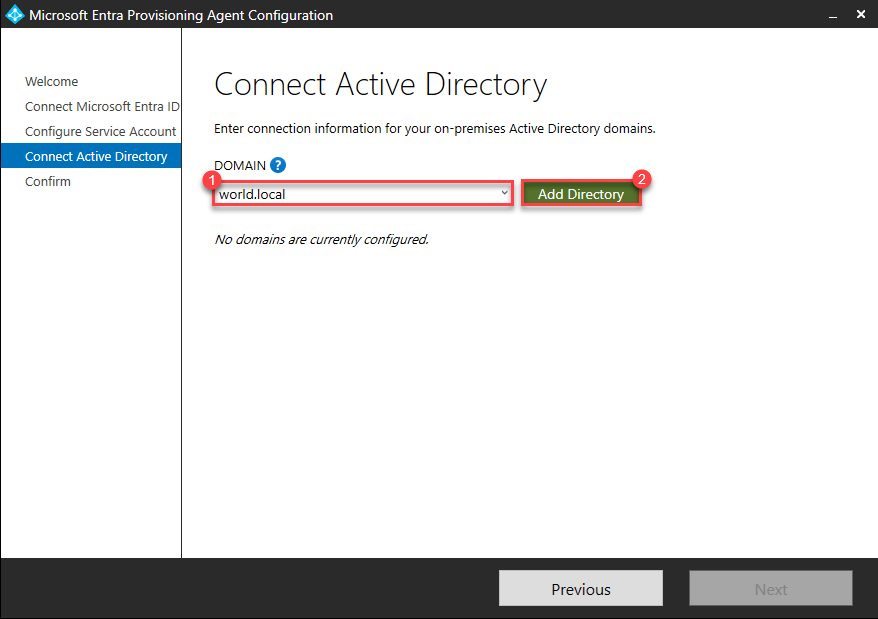The width and height of the screenshot is (878, 619).
Task: Go back with the Previous button
Action: tap(581, 589)
